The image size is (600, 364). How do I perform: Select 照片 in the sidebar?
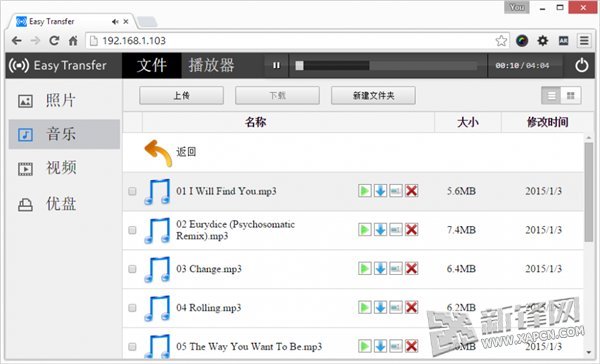64,101
